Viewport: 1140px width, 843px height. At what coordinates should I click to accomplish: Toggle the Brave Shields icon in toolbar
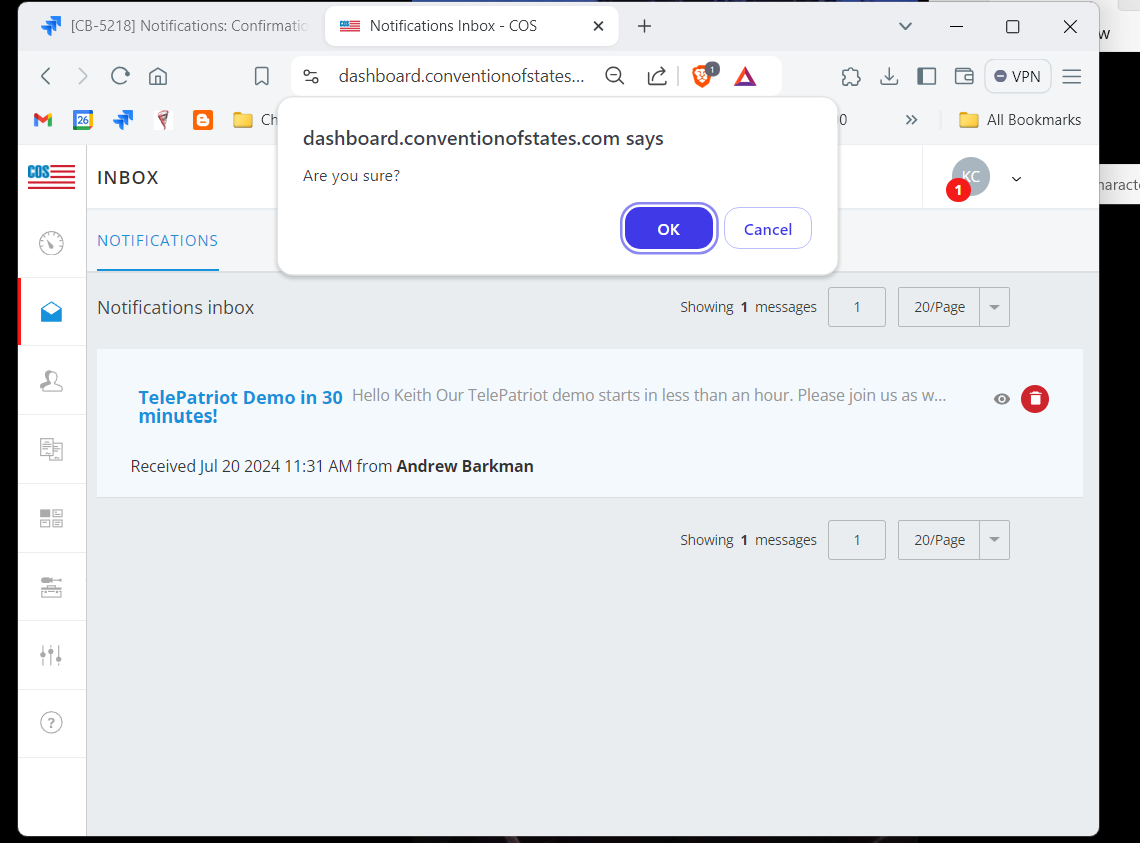[x=701, y=75]
